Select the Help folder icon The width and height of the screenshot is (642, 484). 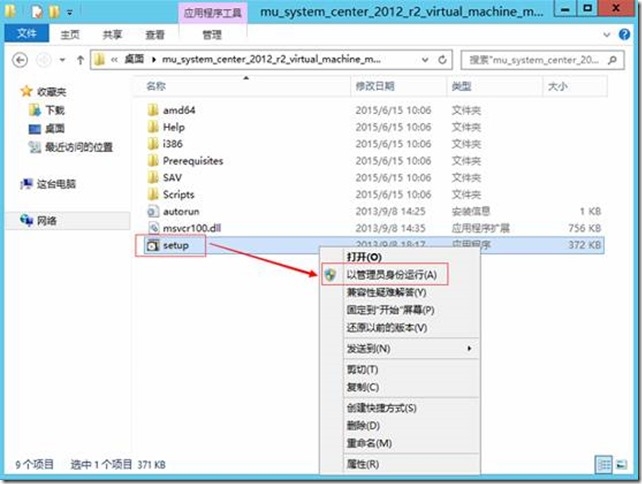pos(152,127)
